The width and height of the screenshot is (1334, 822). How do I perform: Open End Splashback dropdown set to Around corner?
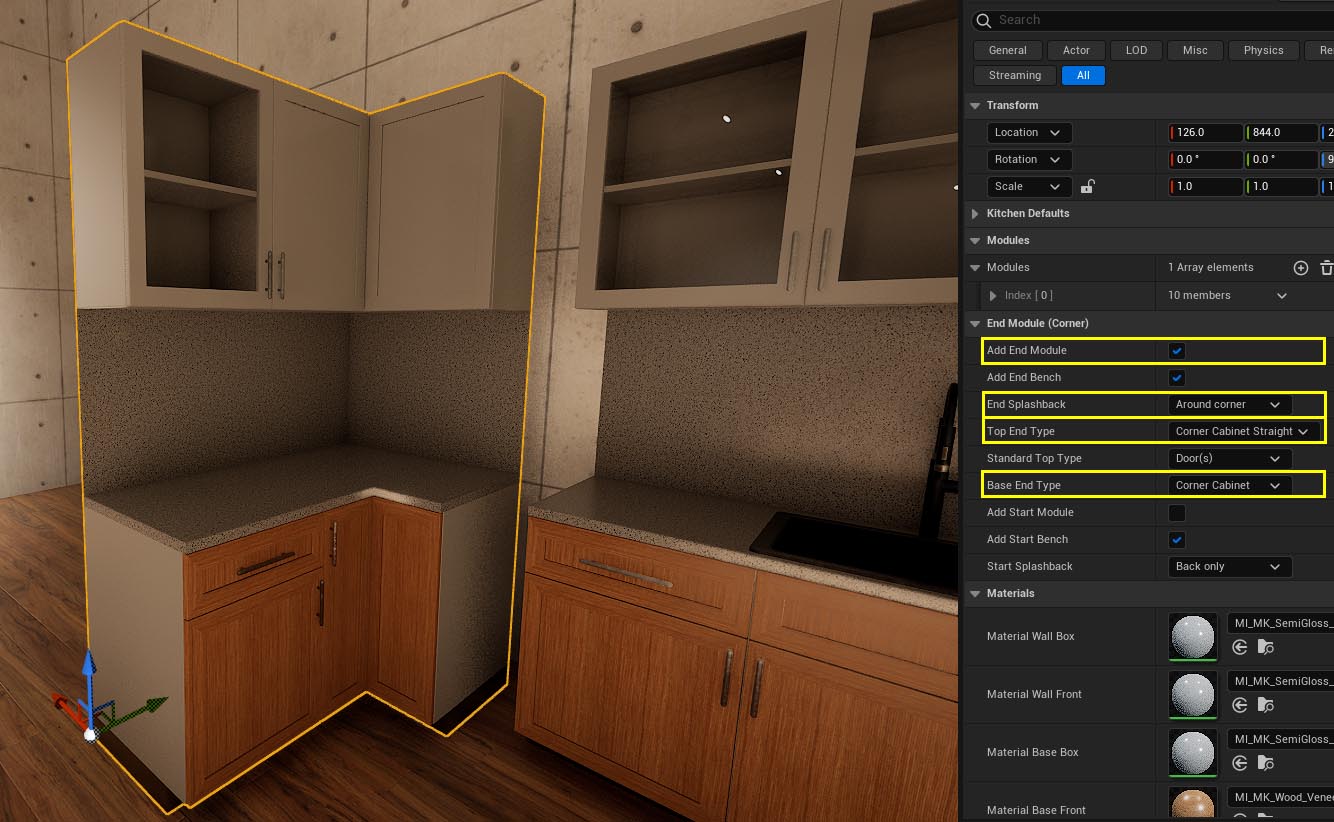[1230, 404]
